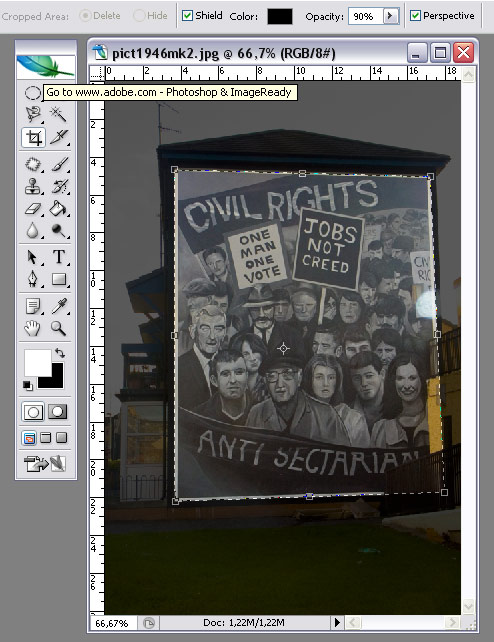The height and width of the screenshot is (642, 494).
Task: Click the Adobe Online feather banner
Action: tap(45, 67)
